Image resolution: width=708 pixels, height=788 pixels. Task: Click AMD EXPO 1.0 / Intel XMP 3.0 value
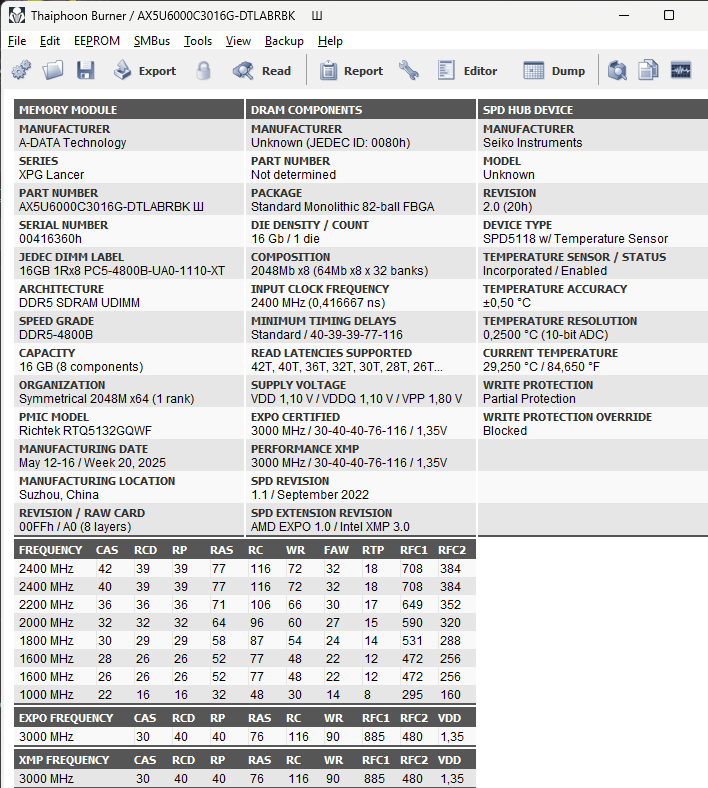tap(330, 527)
